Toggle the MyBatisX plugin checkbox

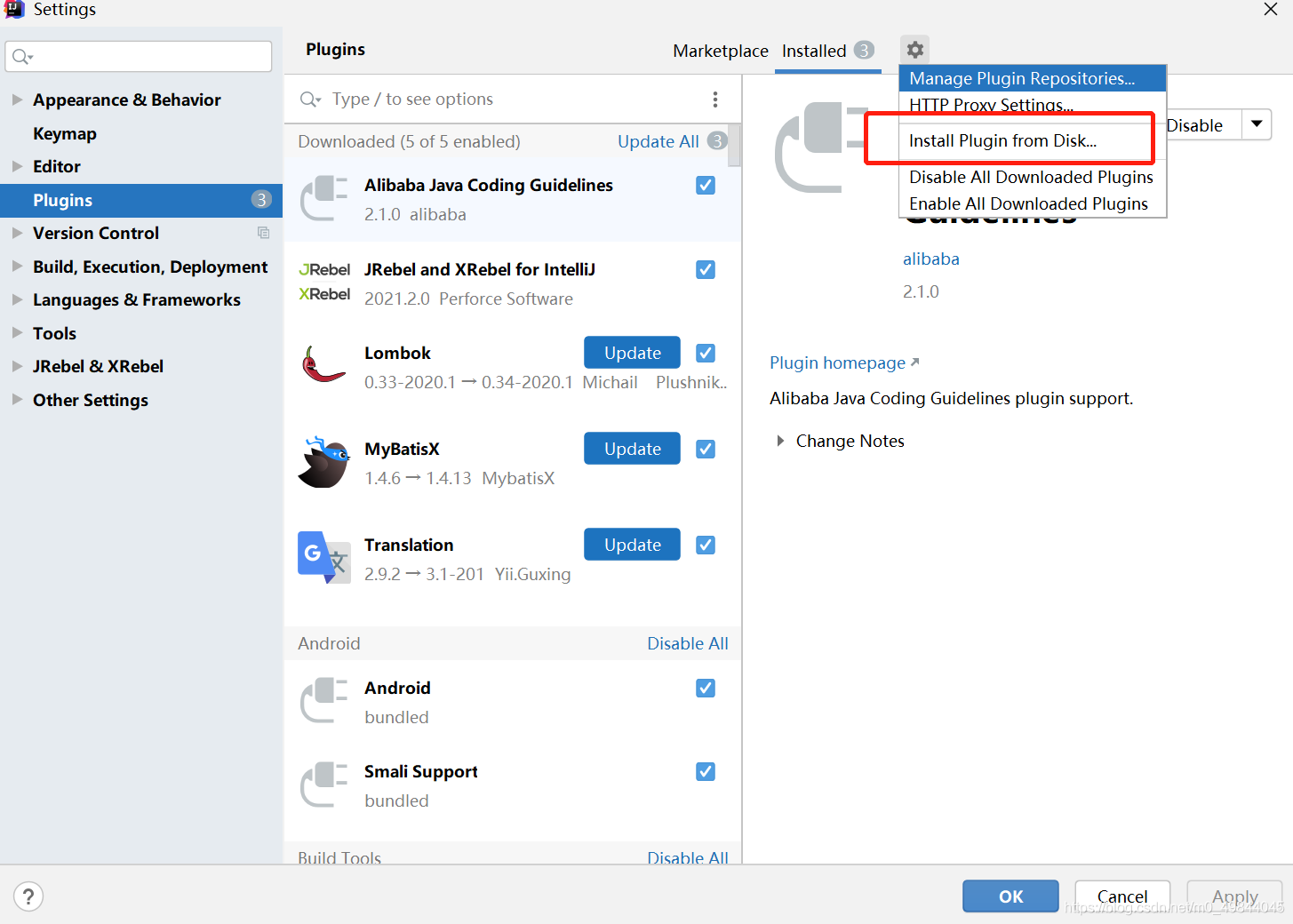(706, 449)
